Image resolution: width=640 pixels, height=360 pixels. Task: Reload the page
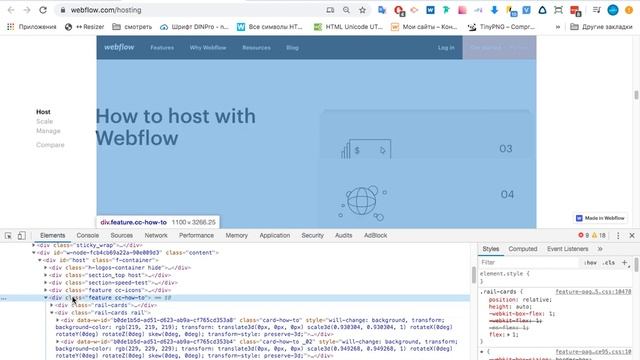(x=43, y=10)
